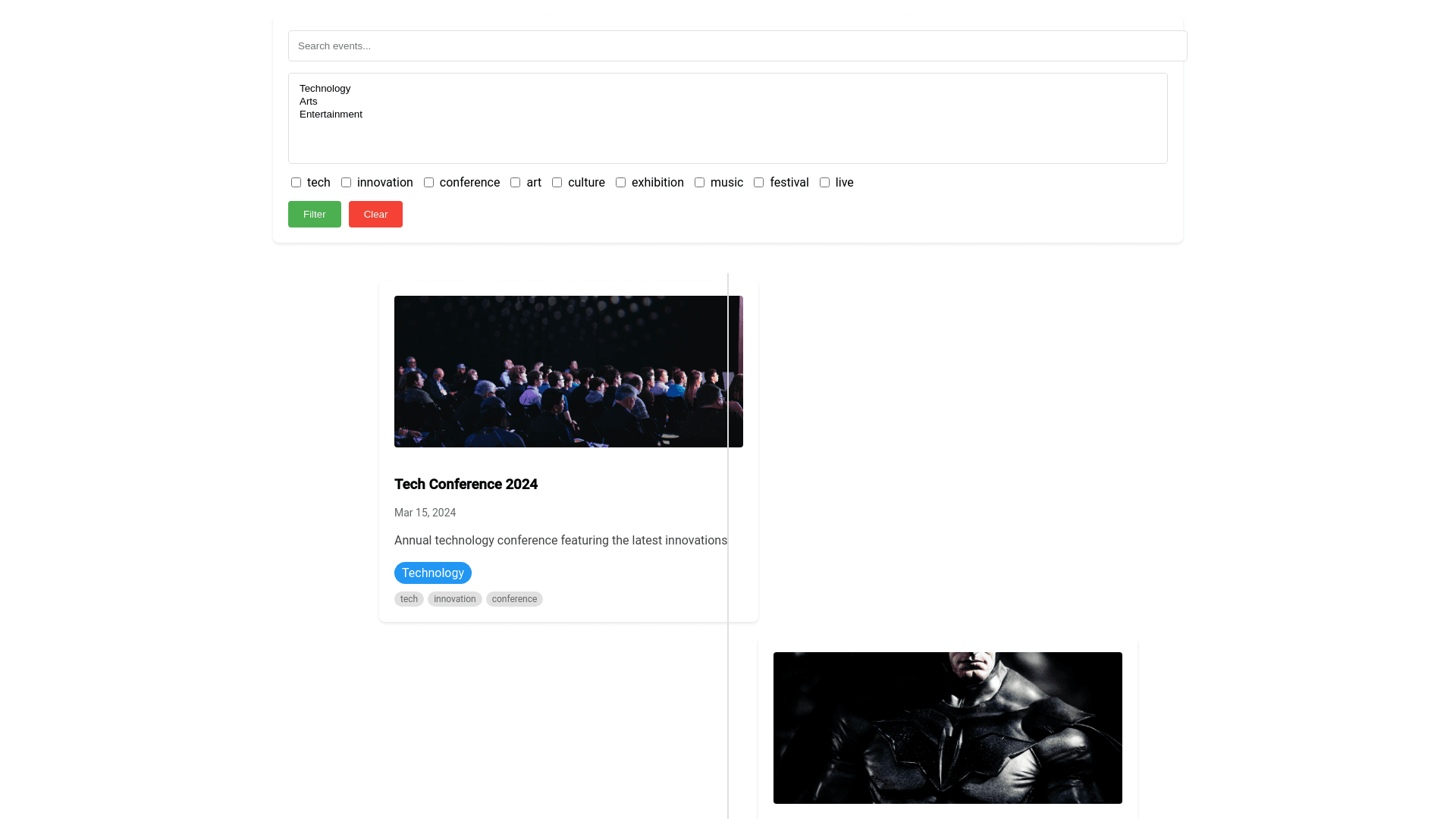
Task: Click the dark Batman event image
Action: 948,728
